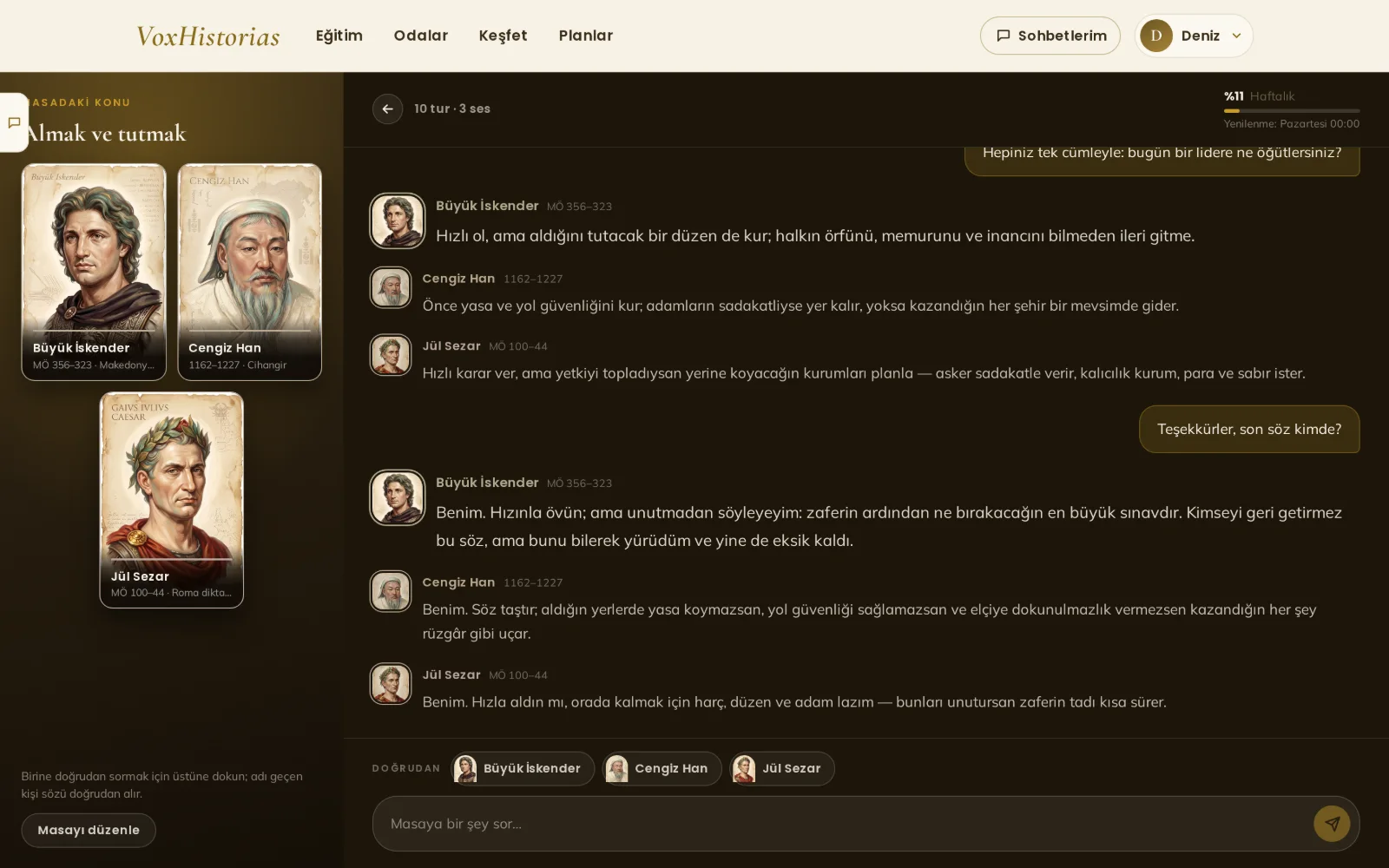The width and height of the screenshot is (1389, 868).
Task: Send the message with paper plane icon
Action: 1332,824
